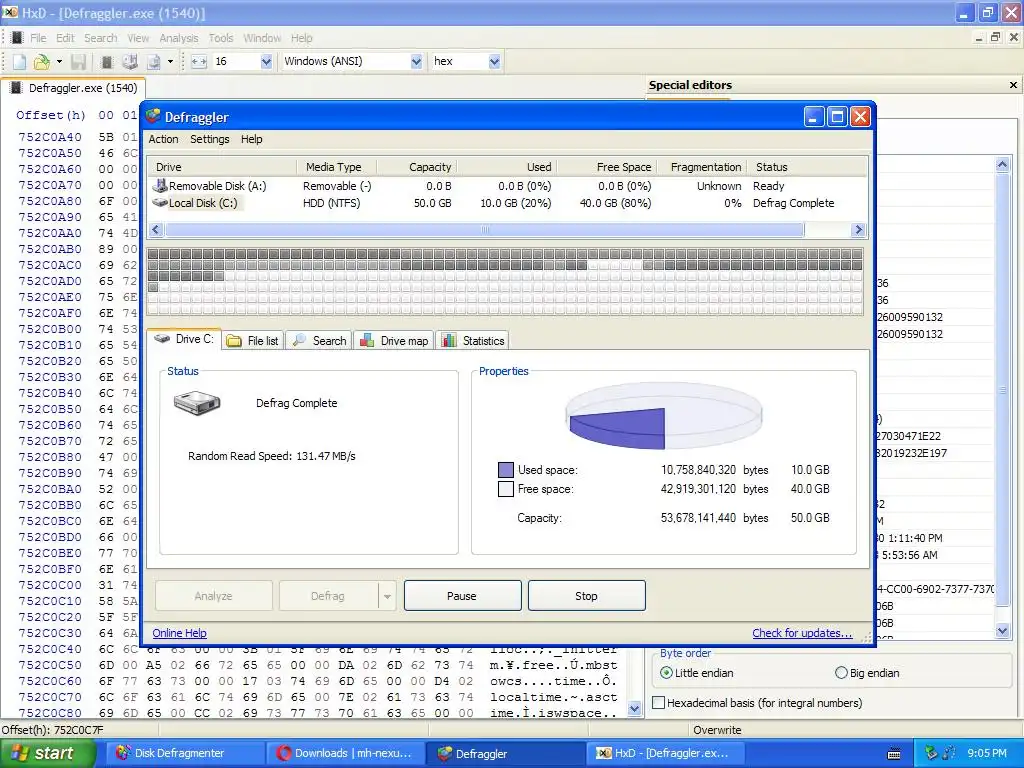Click the HxD document icon left of File menu
The height and width of the screenshot is (768, 1024).
click(x=18, y=38)
